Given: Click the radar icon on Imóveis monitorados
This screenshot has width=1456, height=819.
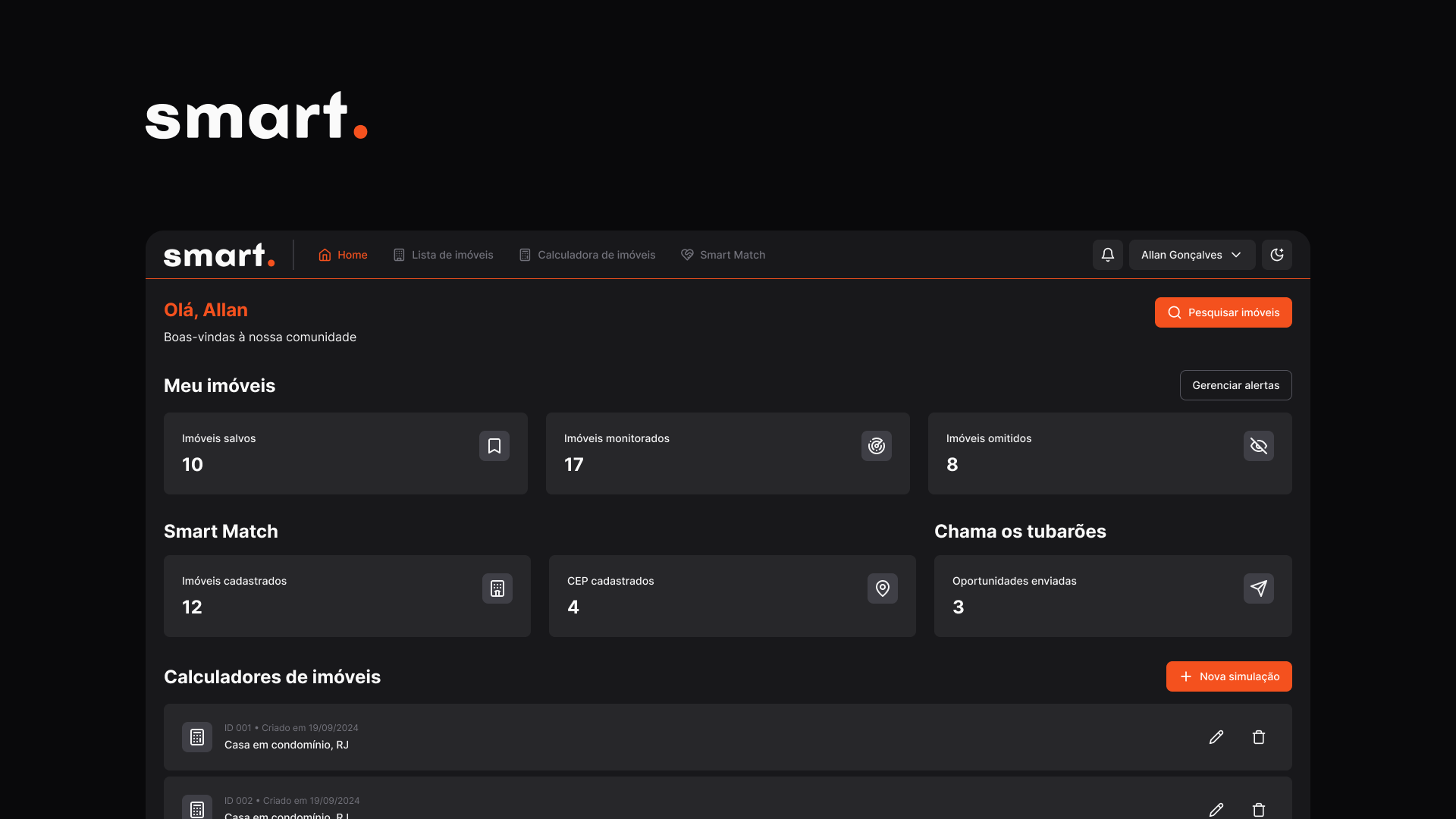Looking at the screenshot, I should (x=877, y=446).
